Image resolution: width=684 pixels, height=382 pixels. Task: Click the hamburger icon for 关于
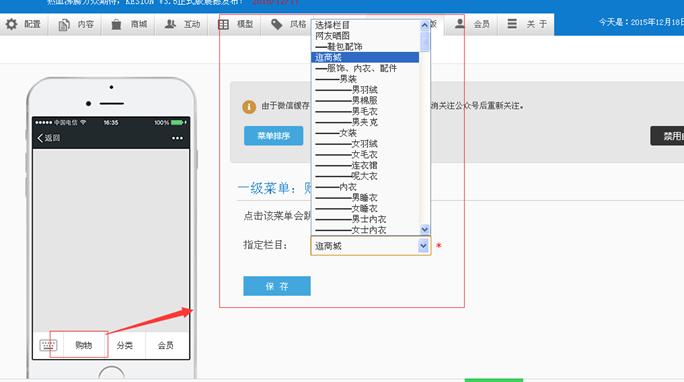point(512,24)
